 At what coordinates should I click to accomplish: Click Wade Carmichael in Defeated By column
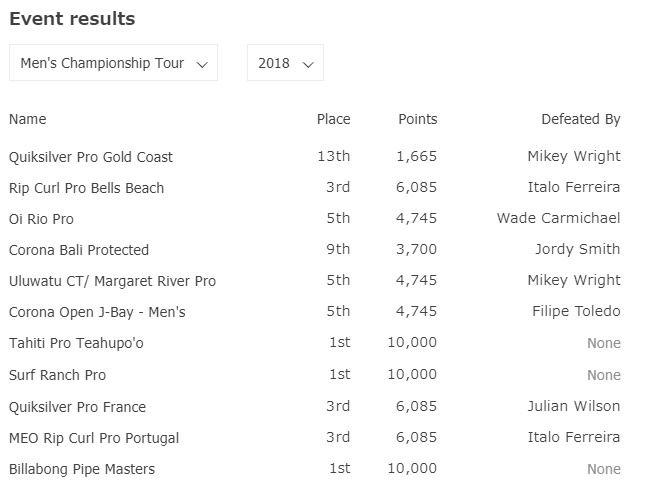click(558, 218)
